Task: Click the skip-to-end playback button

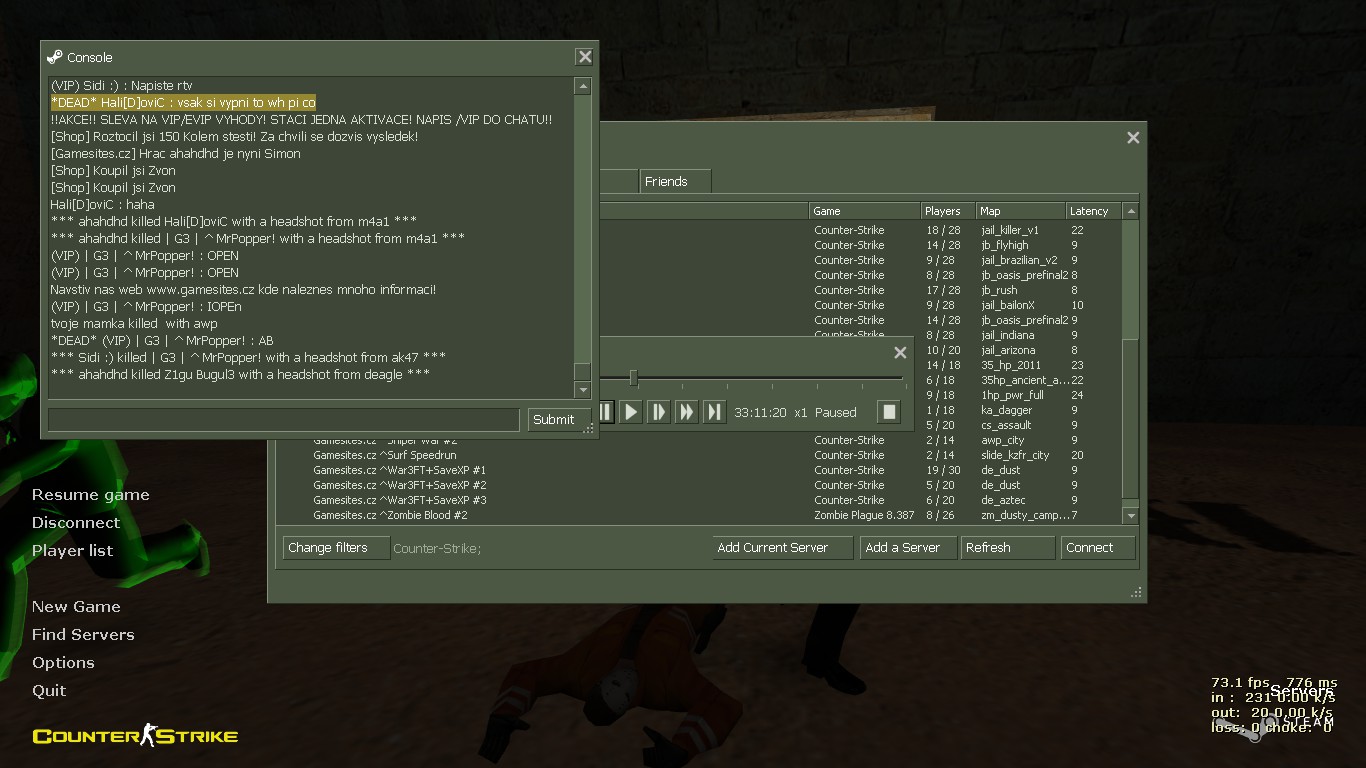Action: coord(714,412)
